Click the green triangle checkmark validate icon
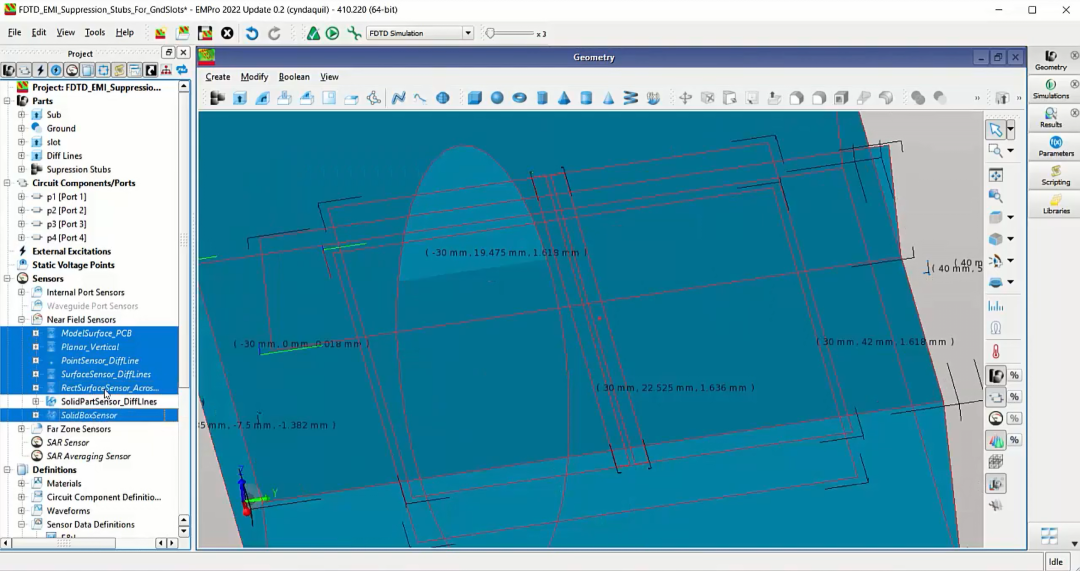The height and width of the screenshot is (571, 1080). [313, 33]
